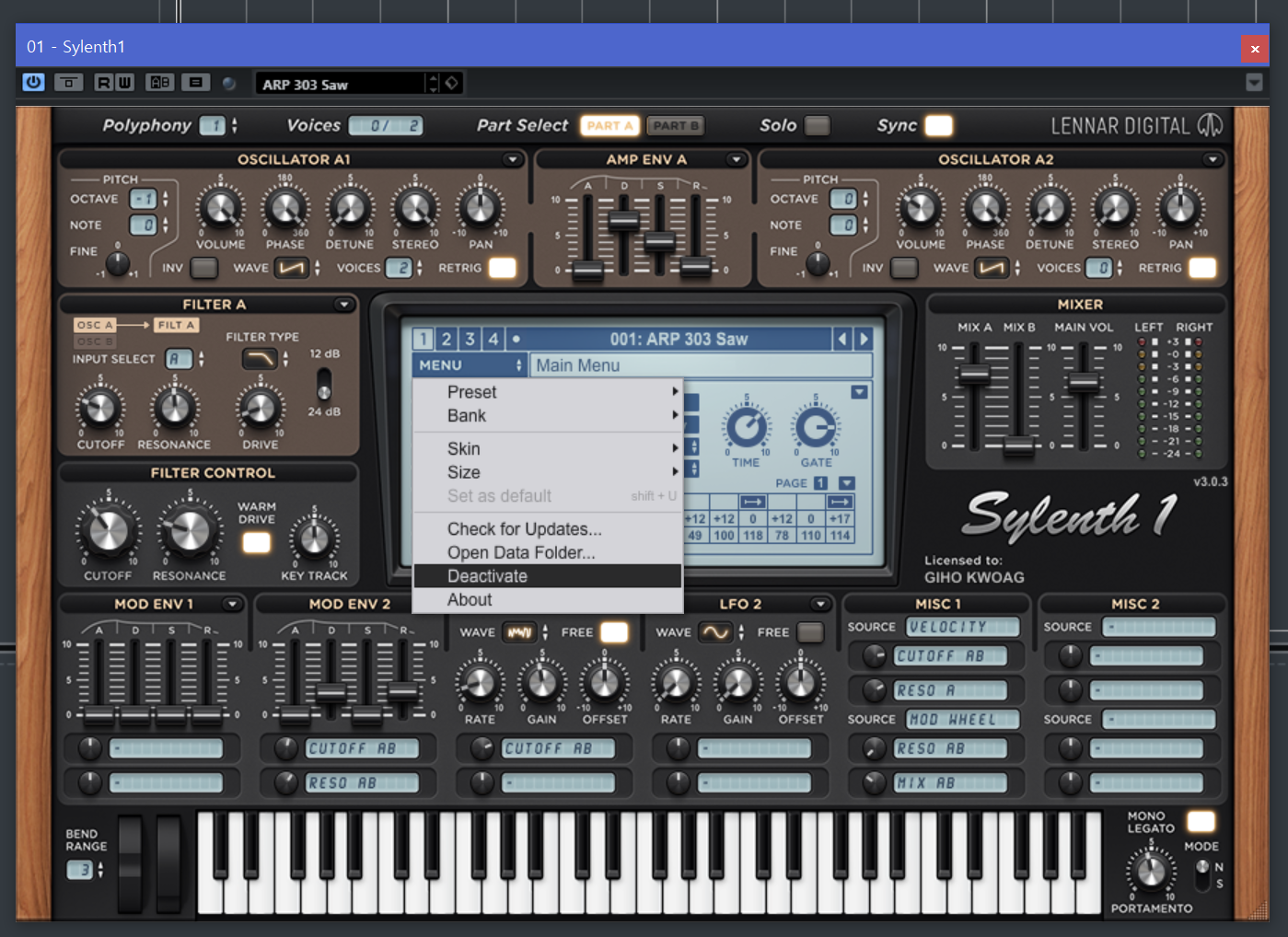Image resolution: width=1288 pixels, height=937 pixels.
Task: Switch to PART B
Action: 675,125
